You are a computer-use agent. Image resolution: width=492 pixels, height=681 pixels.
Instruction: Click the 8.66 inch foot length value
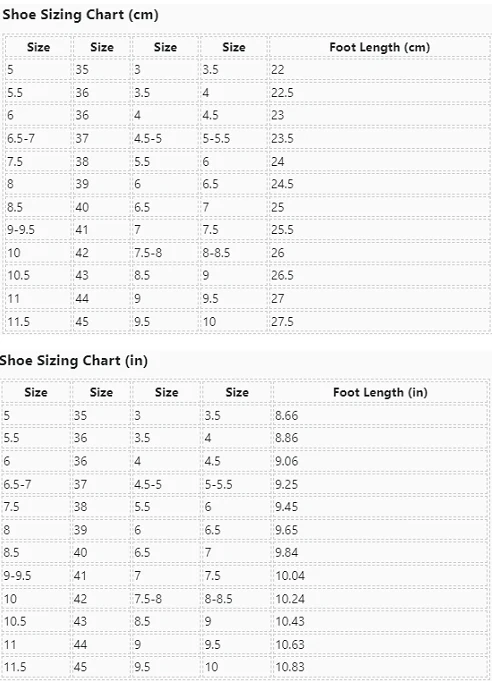pos(287,416)
